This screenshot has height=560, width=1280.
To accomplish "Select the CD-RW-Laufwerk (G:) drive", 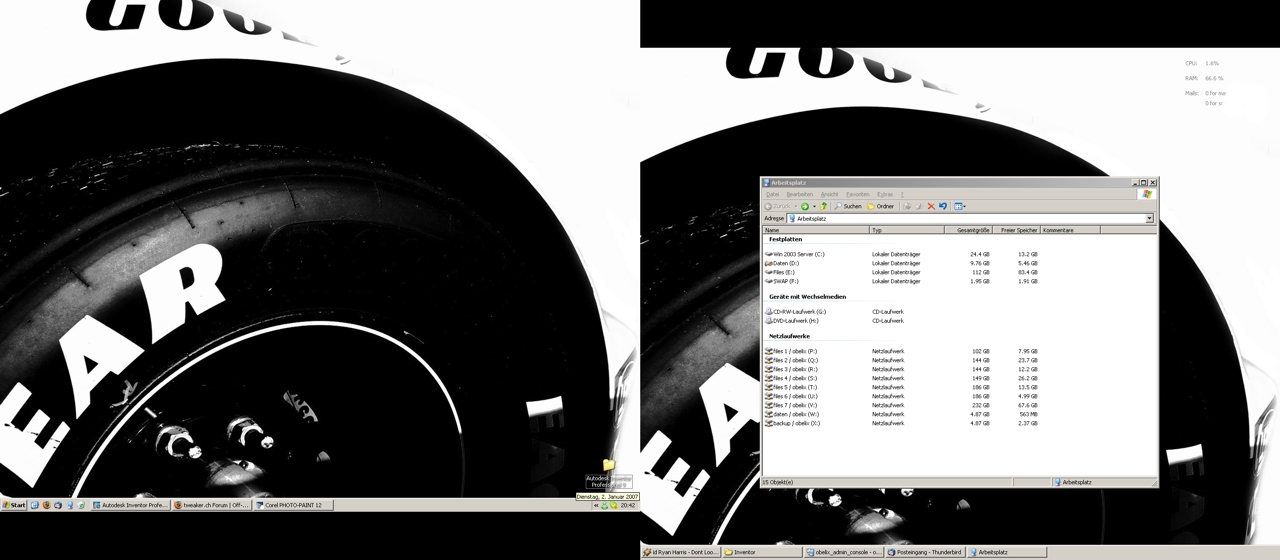I will [x=799, y=312].
